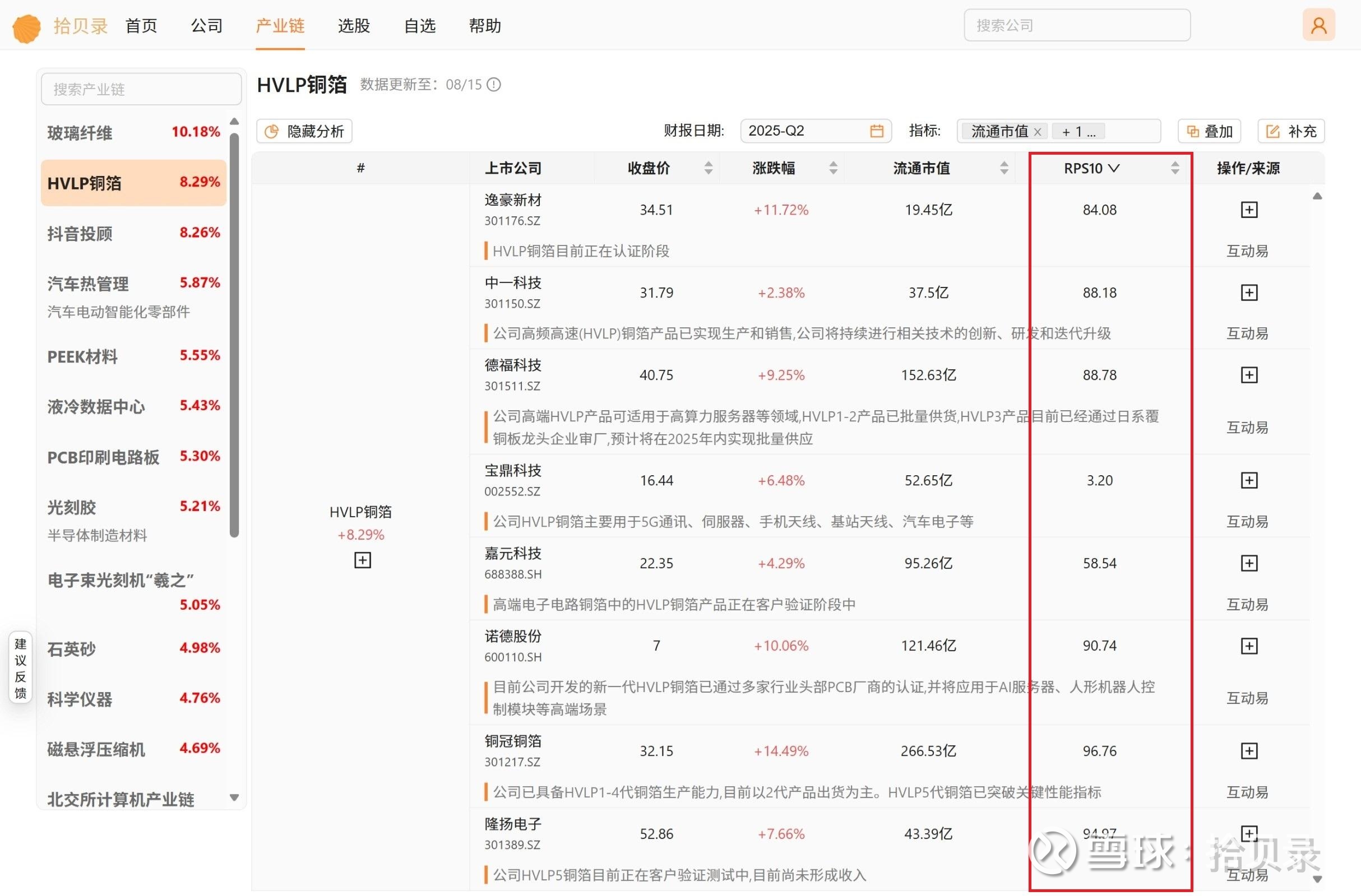Click plus icon for 德福科技 row

(x=1248, y=375)
